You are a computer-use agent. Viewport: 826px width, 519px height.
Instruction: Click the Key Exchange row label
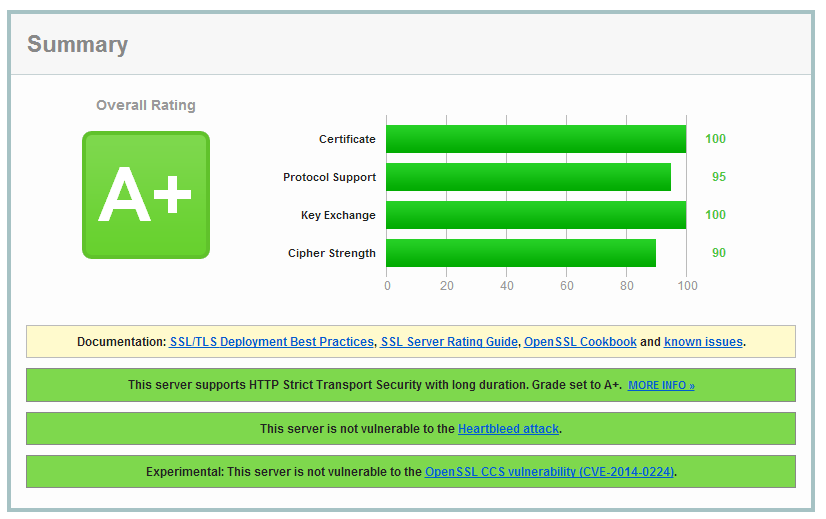pyautogui.click(x=338, y=215)
